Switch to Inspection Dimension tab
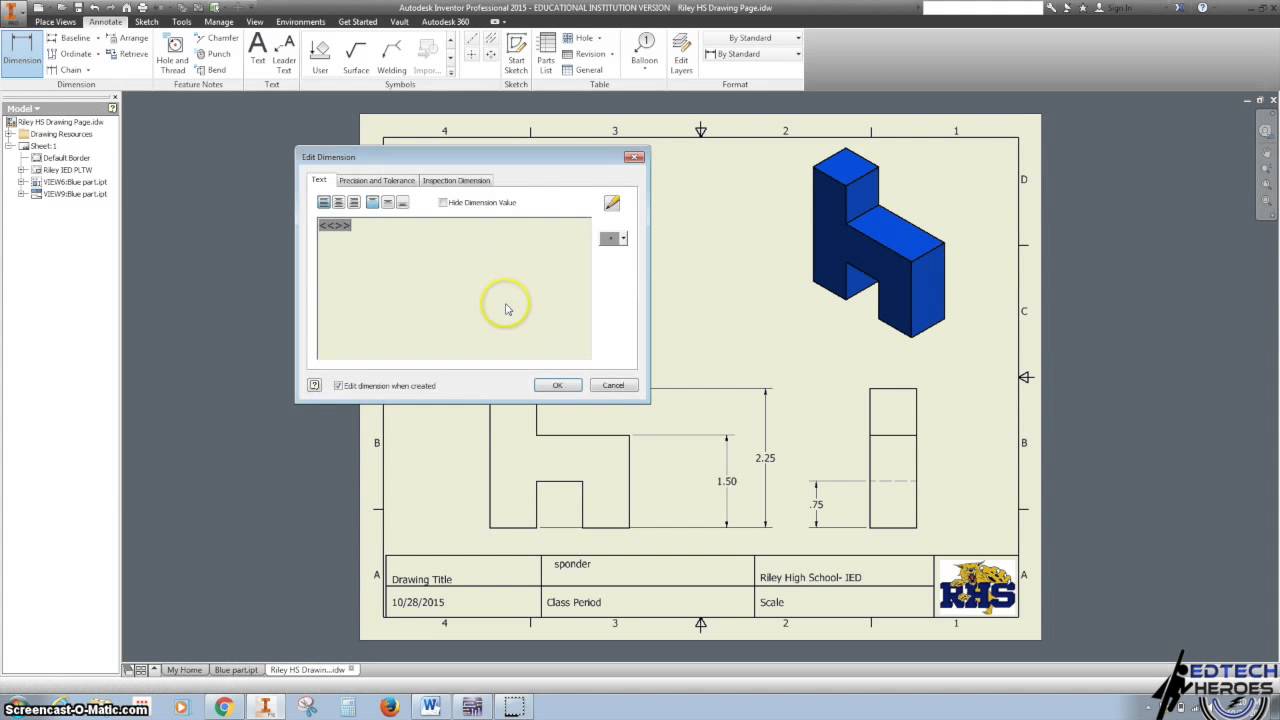This screenshot has height=720, width=1280. [x=456, y=180]
